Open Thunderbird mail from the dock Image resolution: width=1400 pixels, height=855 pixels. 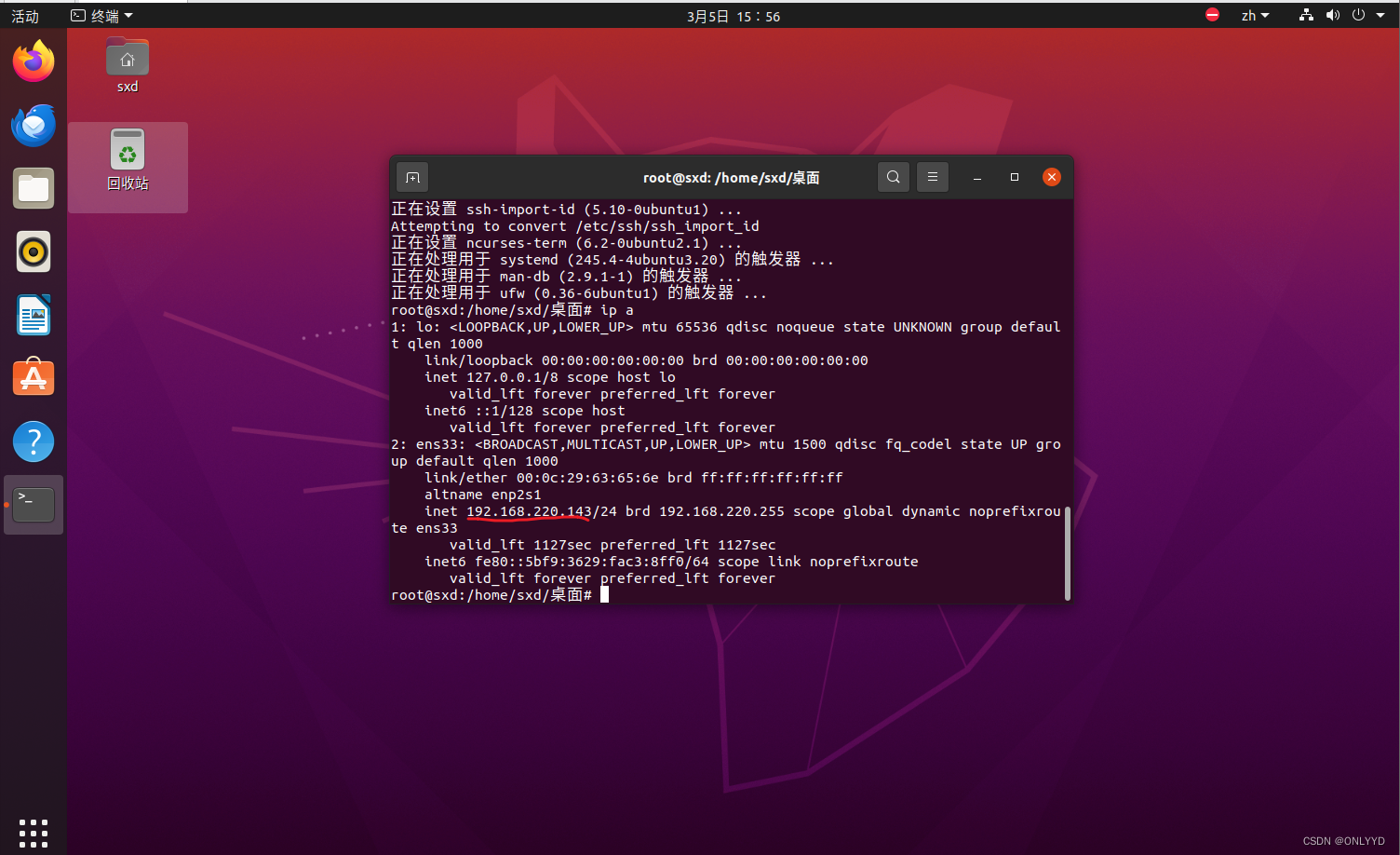(x=34, y=125)
